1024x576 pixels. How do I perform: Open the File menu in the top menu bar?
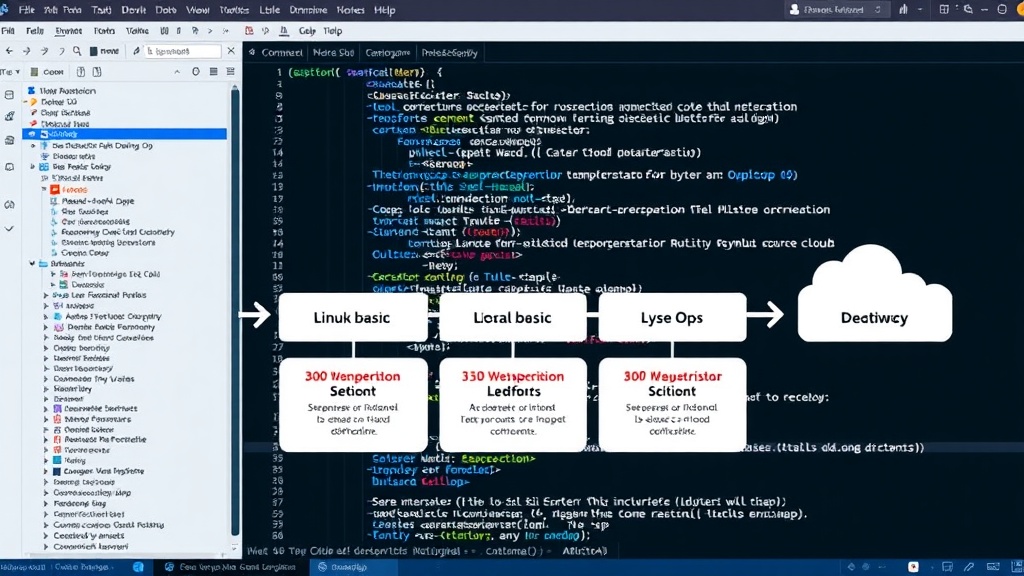point(27,10)
